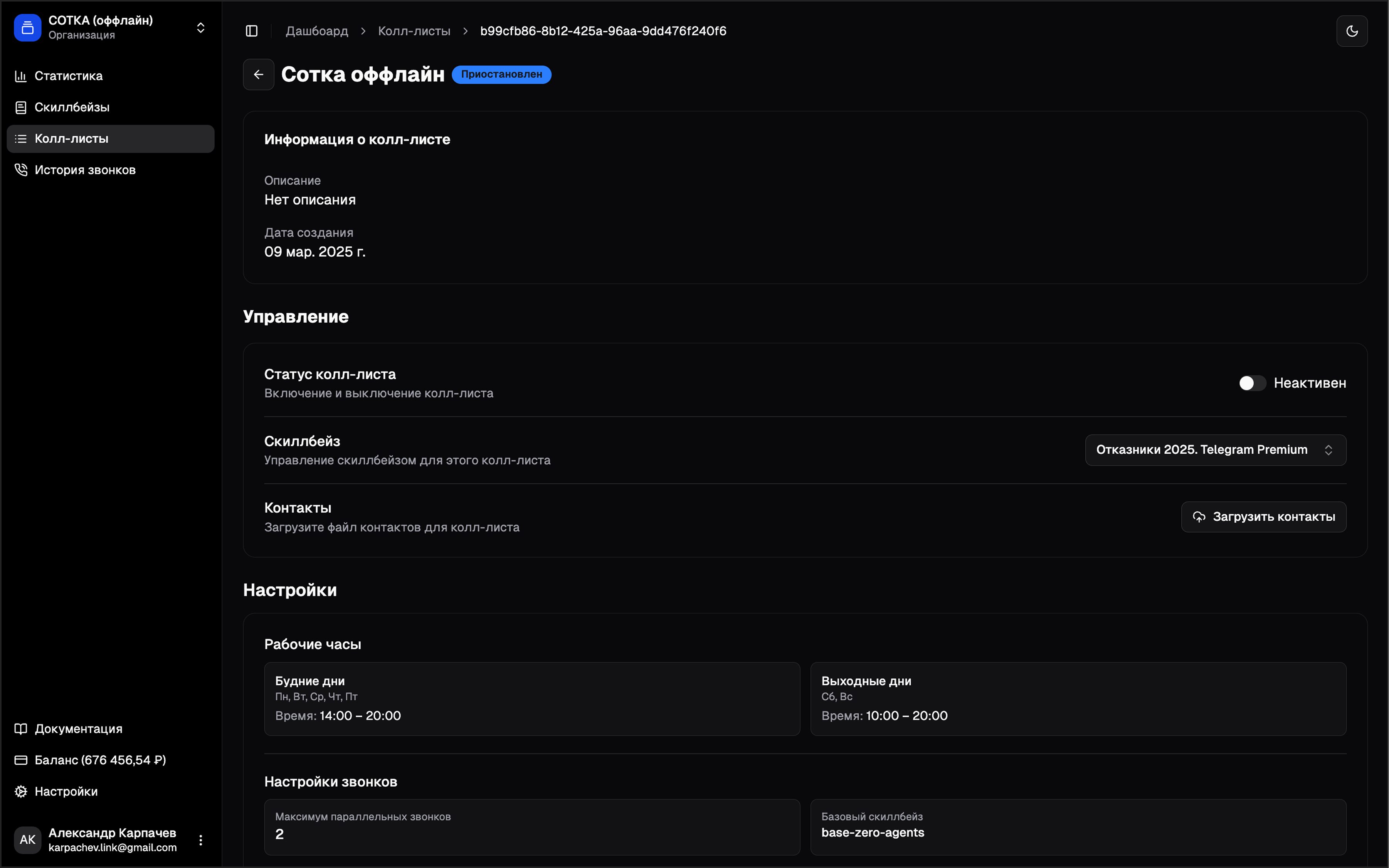Click the История звонков phone icon
1389x868 pixels.
click(21, 170)
